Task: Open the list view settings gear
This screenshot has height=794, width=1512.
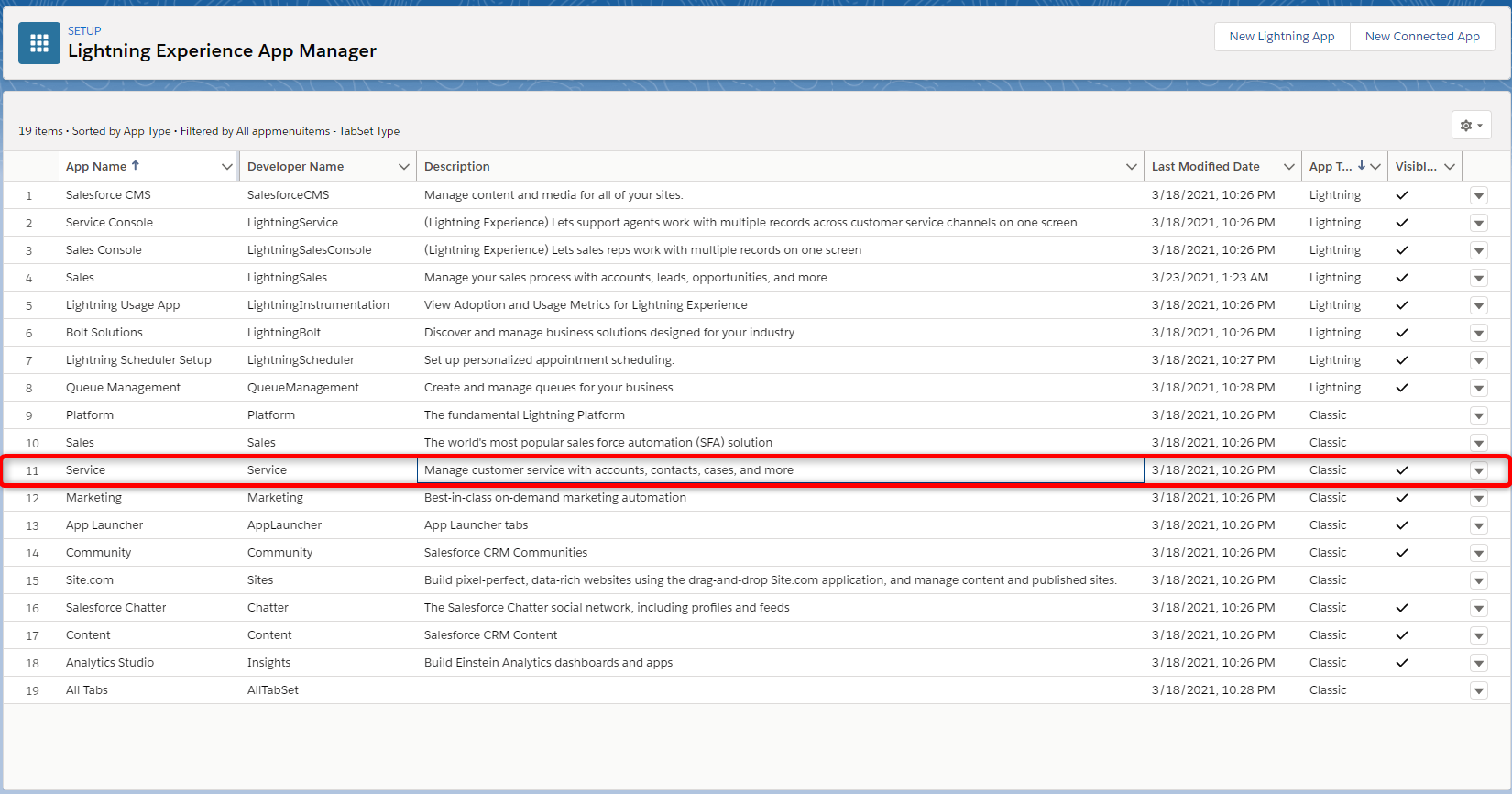Action: click(1472, 125)
